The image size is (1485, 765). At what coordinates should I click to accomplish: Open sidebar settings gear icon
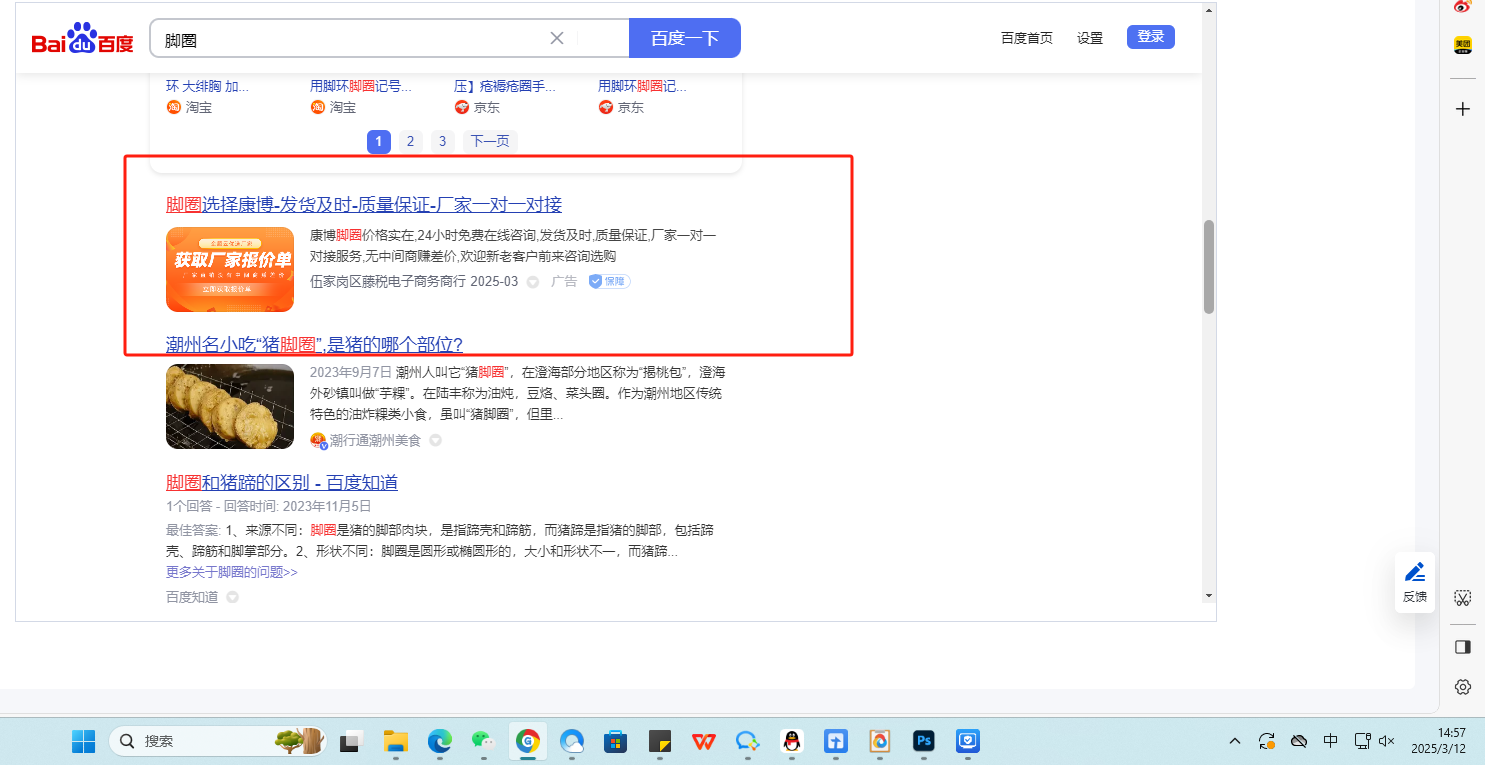point(1462,687)
